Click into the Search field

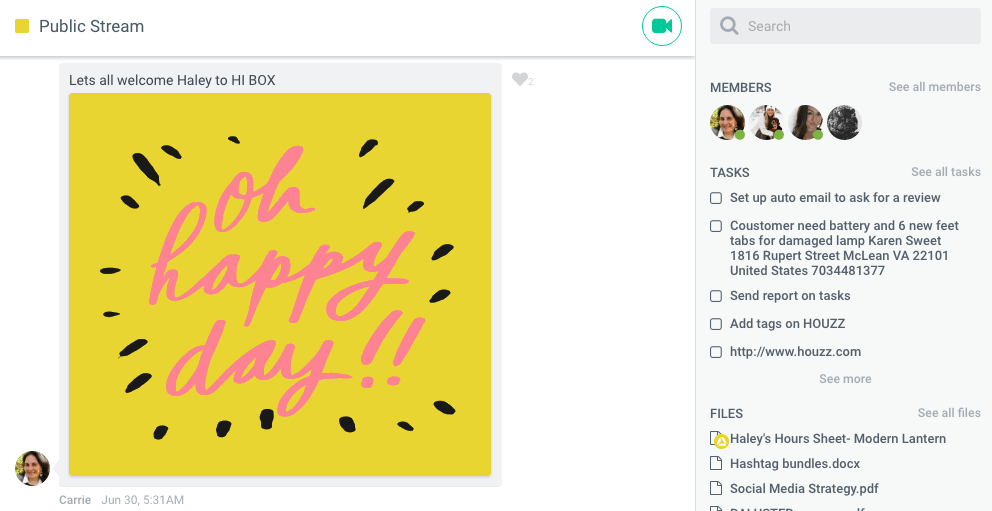(x=845, y=26)
